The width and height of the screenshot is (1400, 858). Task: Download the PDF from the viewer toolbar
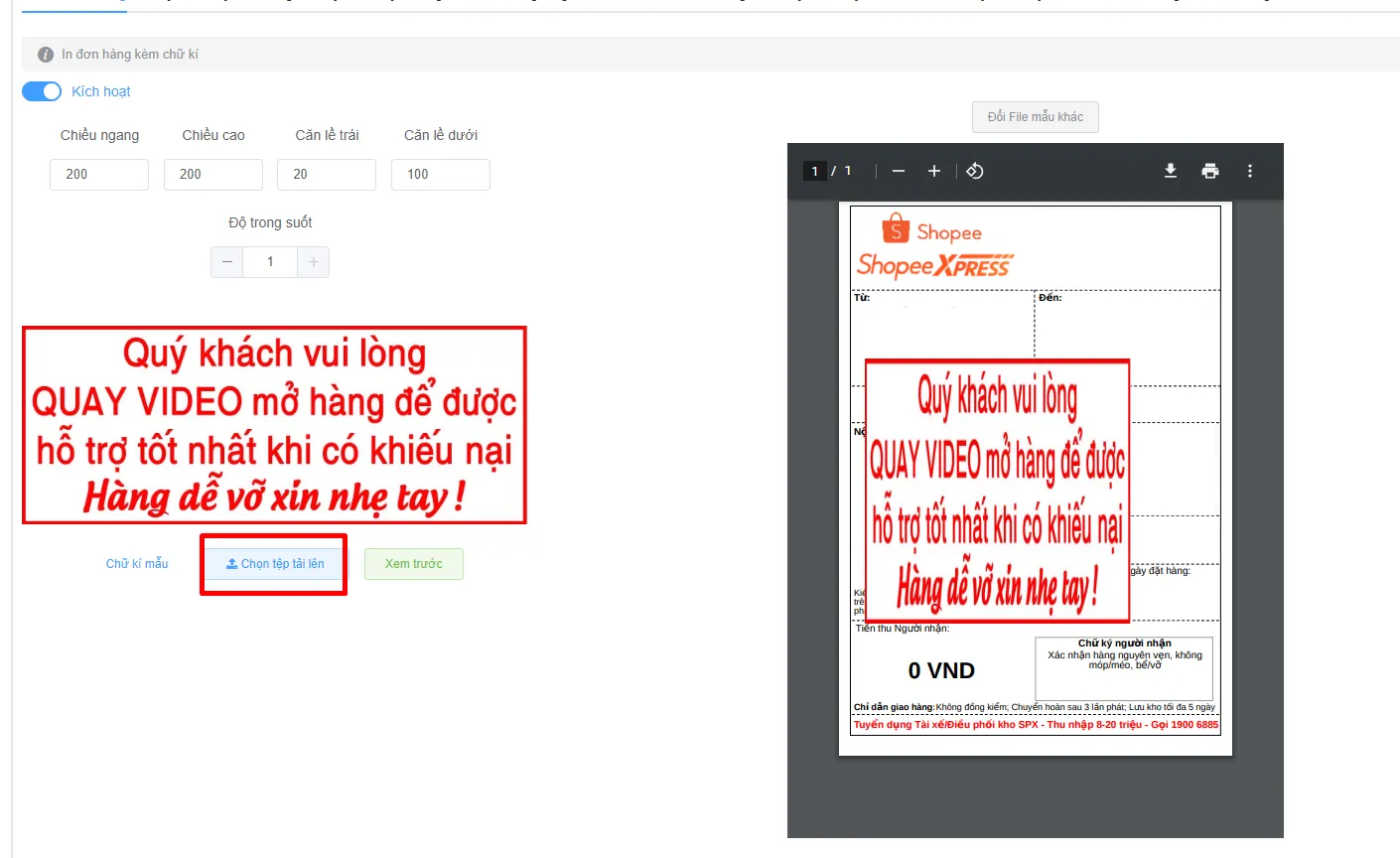tap(1171, 171)
